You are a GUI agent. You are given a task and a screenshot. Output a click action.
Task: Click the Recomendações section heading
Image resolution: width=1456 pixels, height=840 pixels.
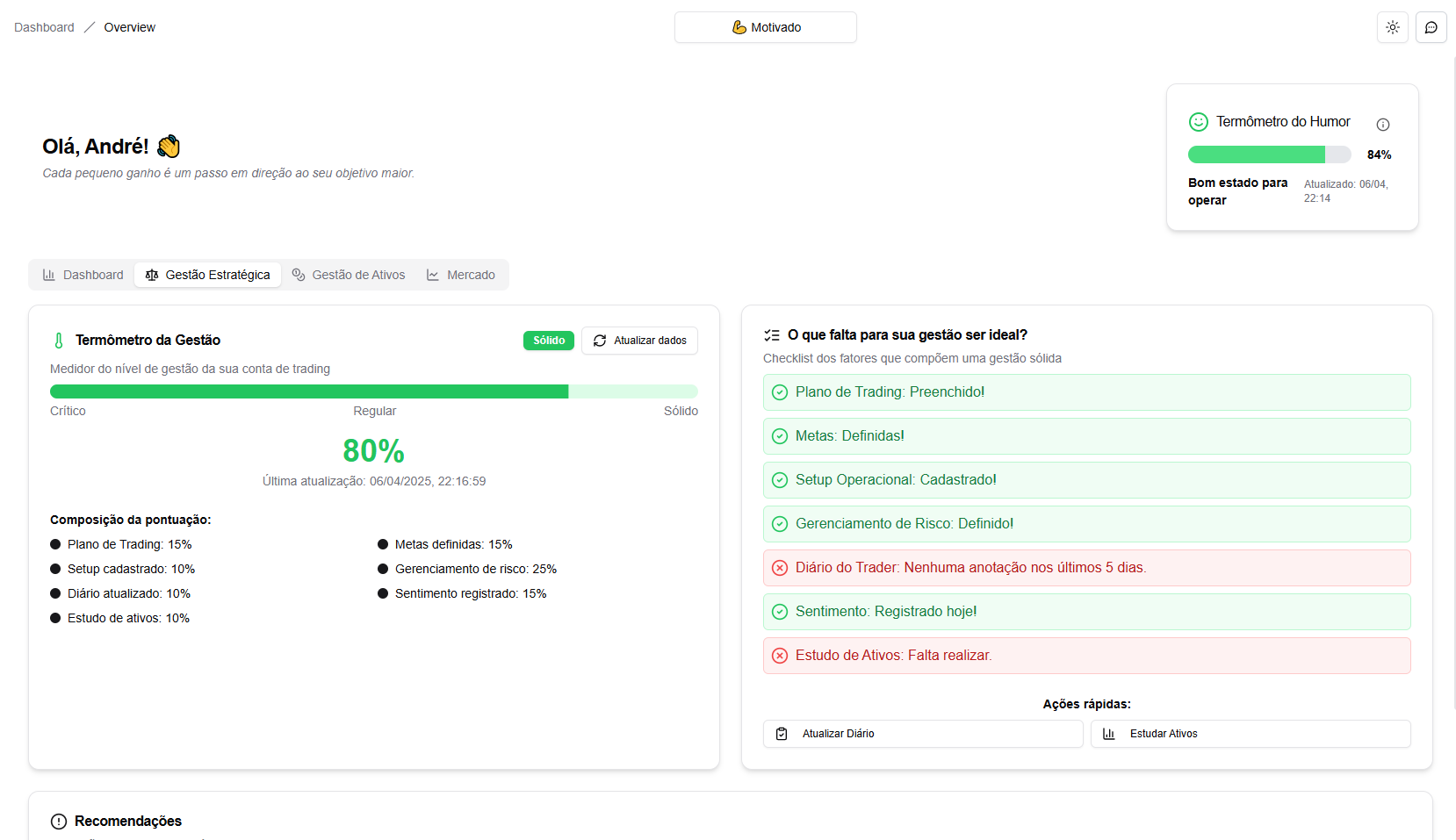128,822
